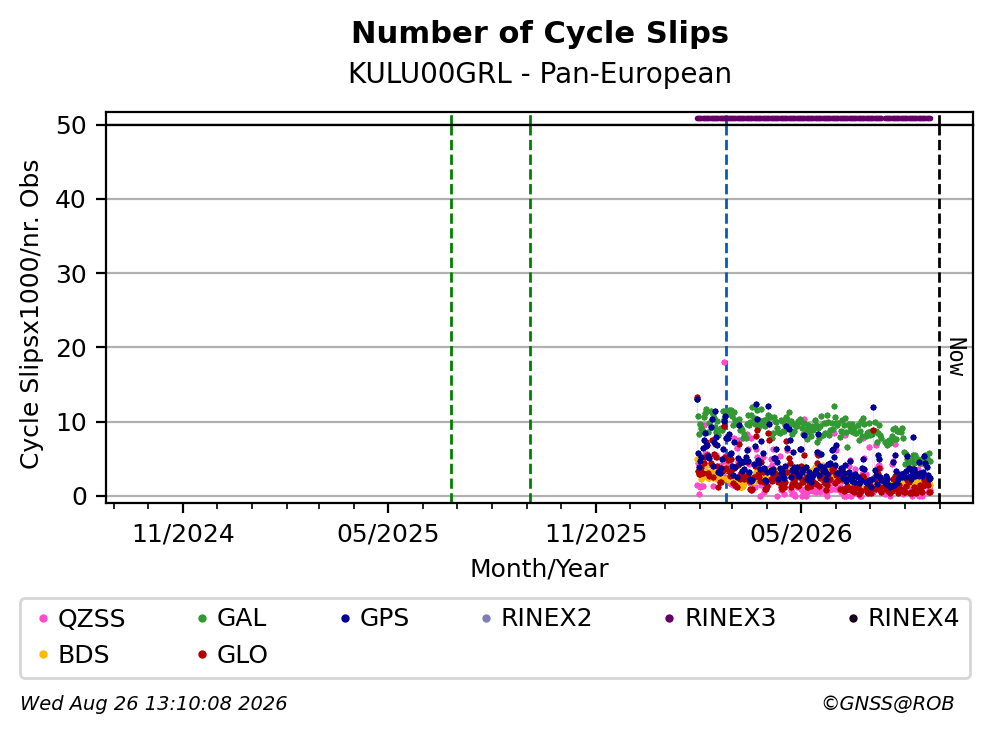Click the BDS orange legend marker
This screenshot has height=734, width=993.
point(43,655)
